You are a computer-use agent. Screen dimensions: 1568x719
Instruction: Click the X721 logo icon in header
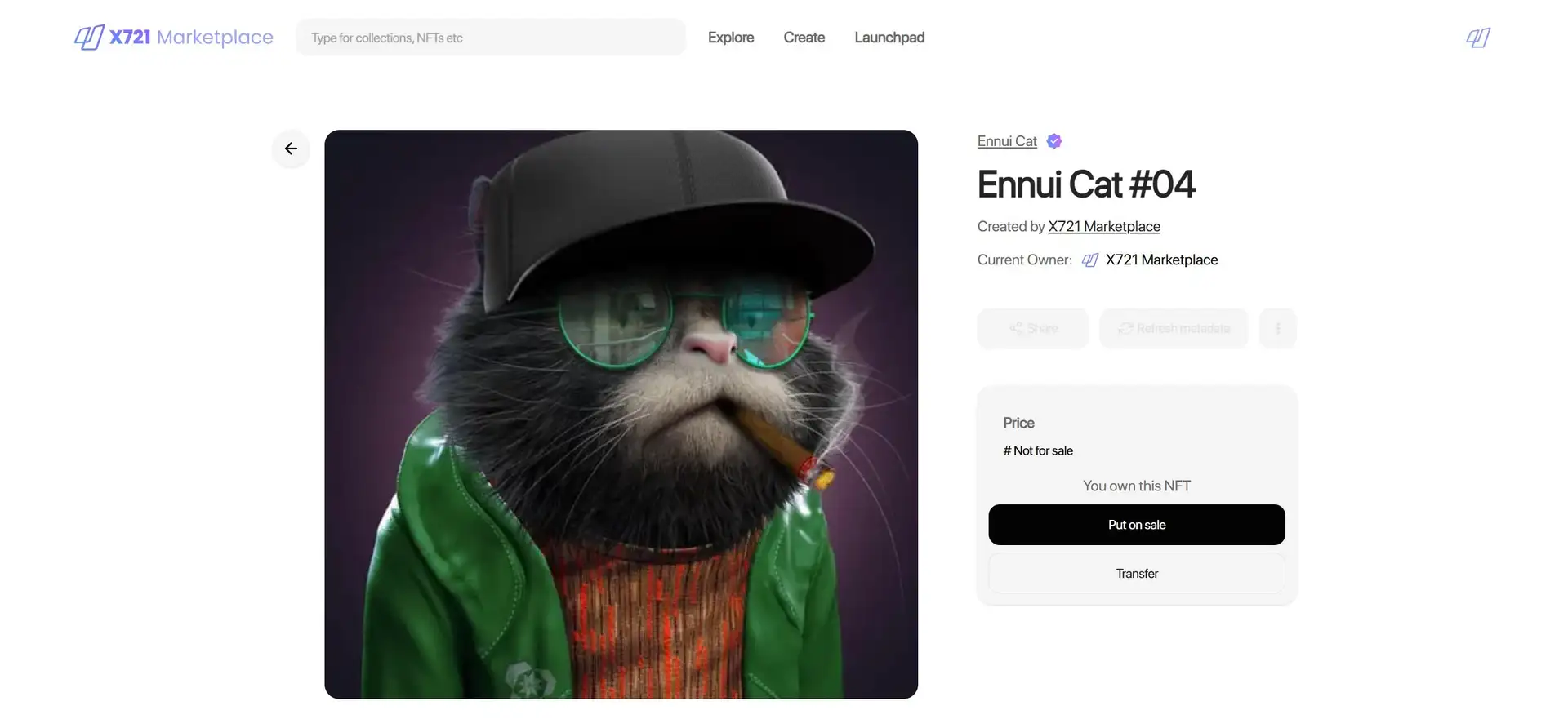[x=89, y=38]
